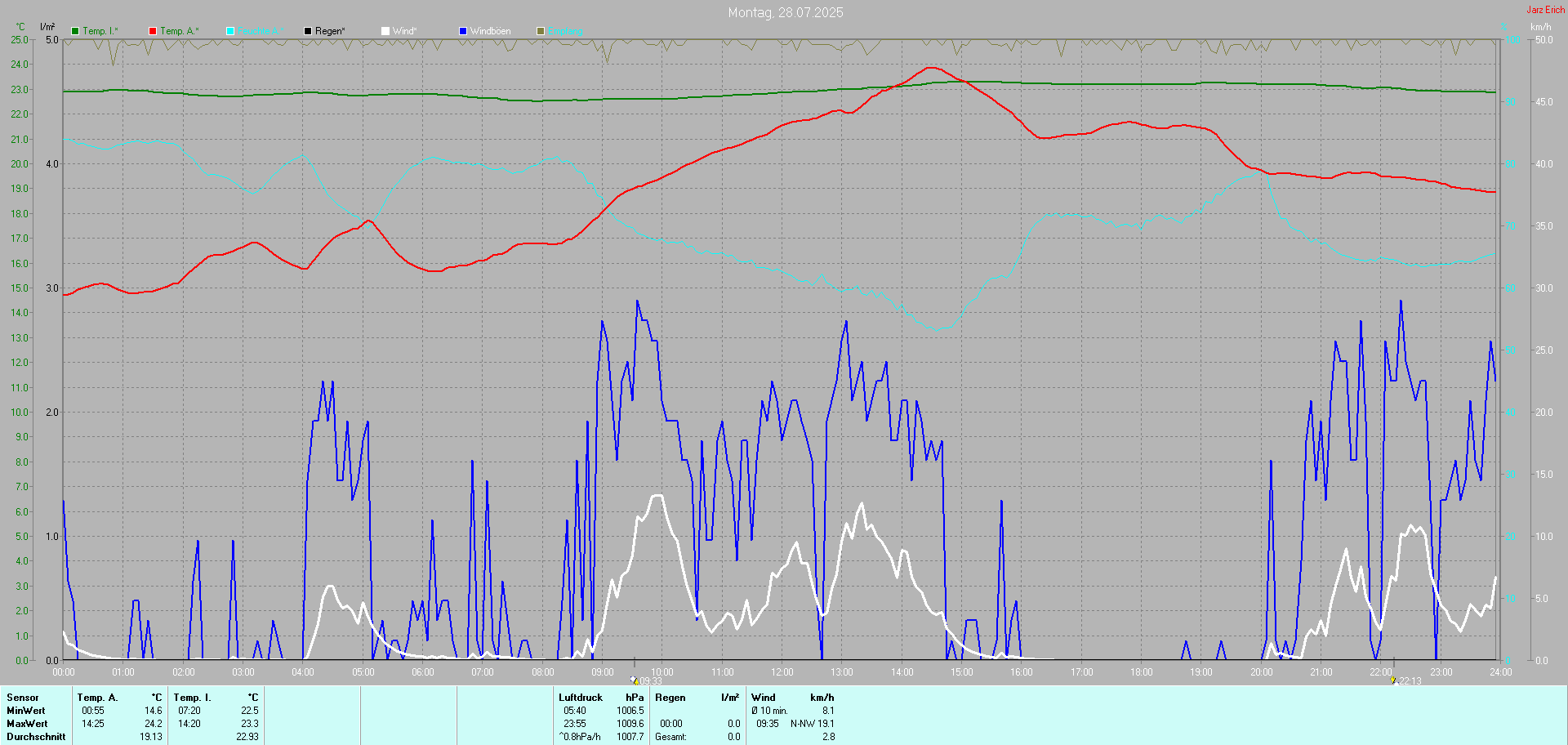1568x745 pixels.
Task: Click the average pressure value 1007.7
Action: (630, 737)
